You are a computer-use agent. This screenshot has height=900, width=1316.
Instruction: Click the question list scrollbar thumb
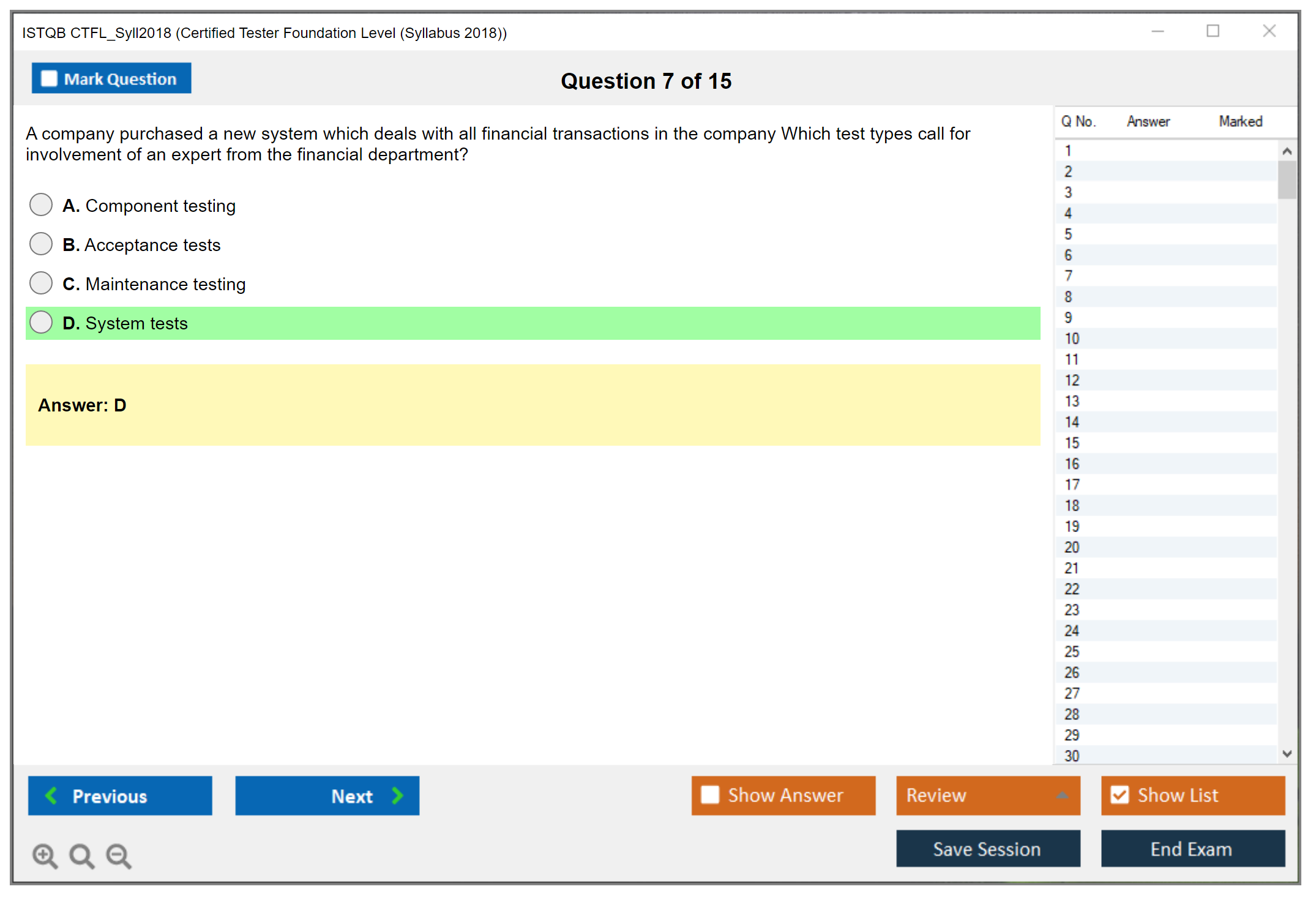tap(1287, 179)
